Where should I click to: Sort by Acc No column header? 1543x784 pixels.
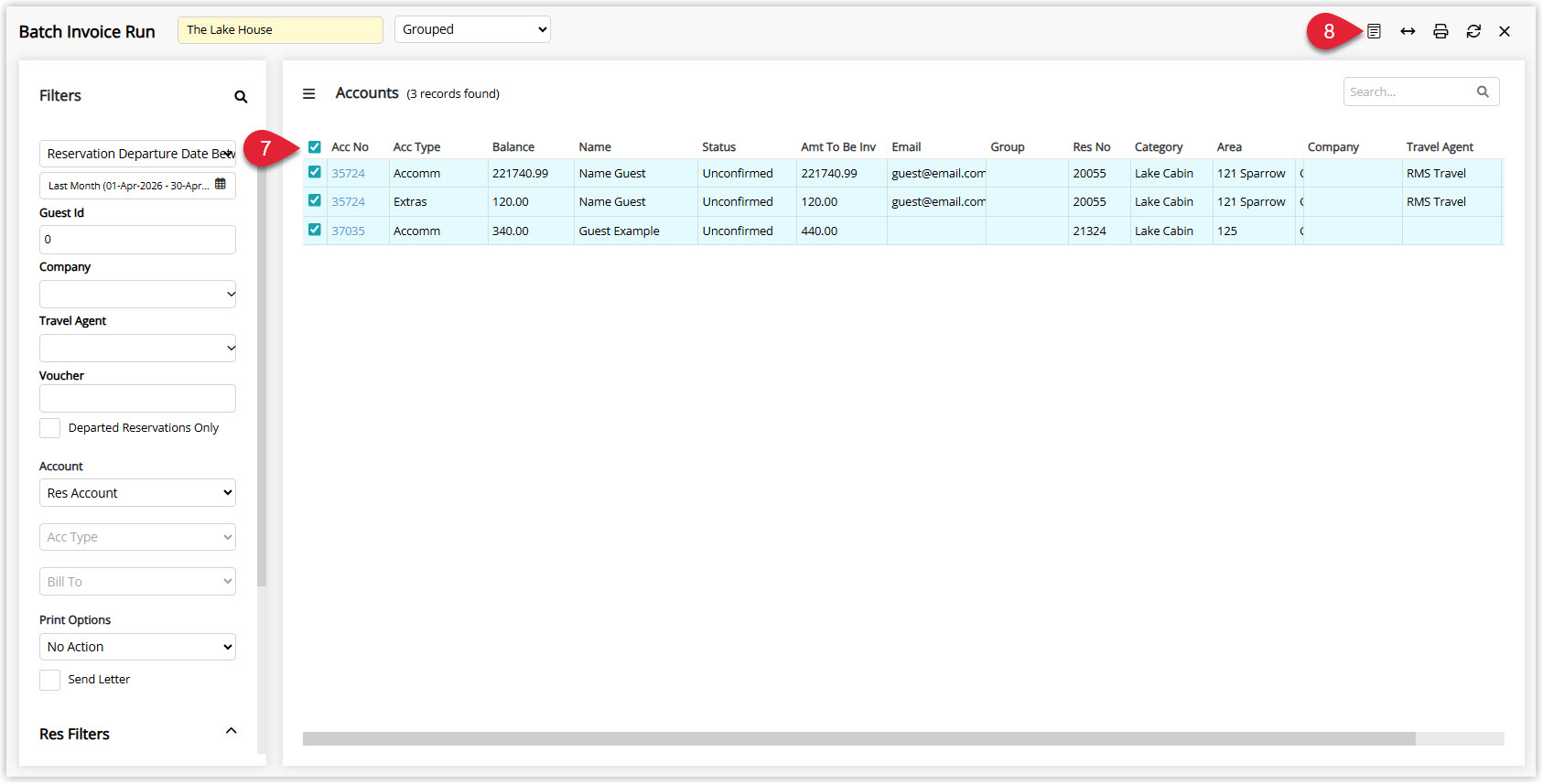350,147
